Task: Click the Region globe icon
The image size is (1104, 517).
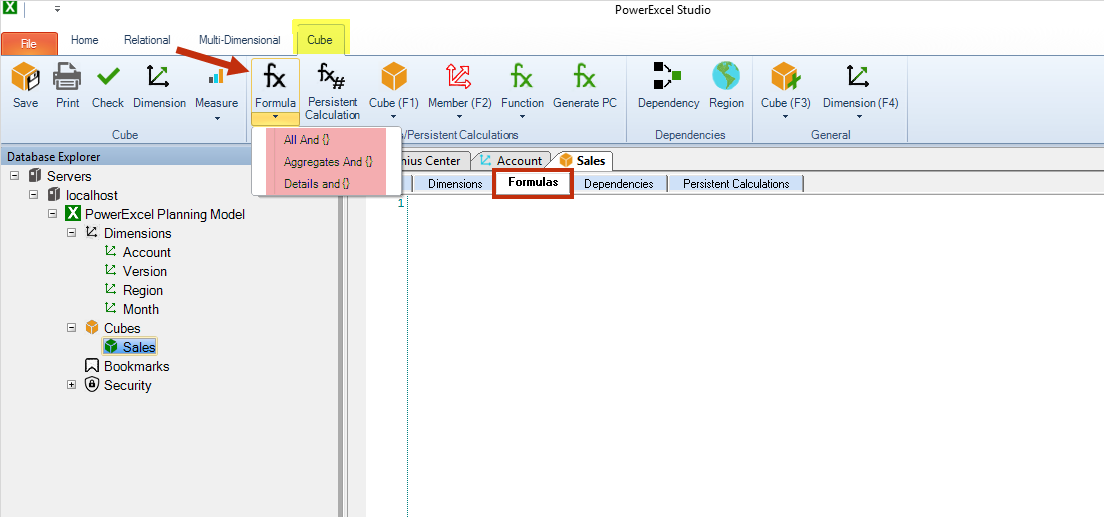Action: (x=726, y=76)
